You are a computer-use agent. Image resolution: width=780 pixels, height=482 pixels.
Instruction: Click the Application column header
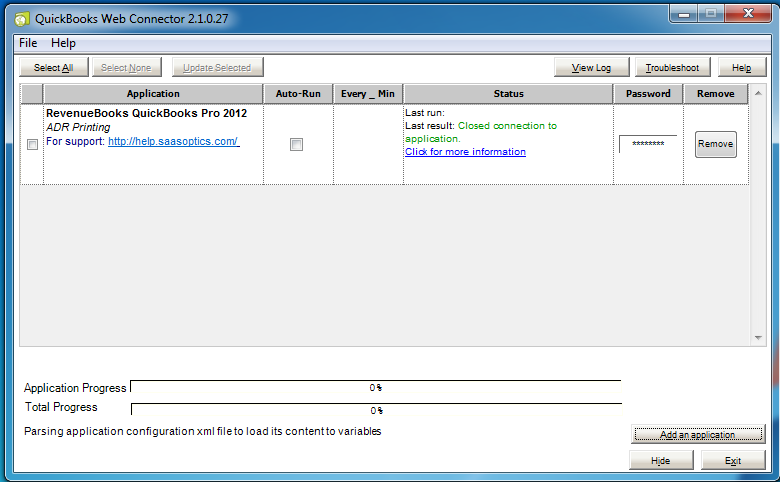pyautogui.click(x=153, y=94)
